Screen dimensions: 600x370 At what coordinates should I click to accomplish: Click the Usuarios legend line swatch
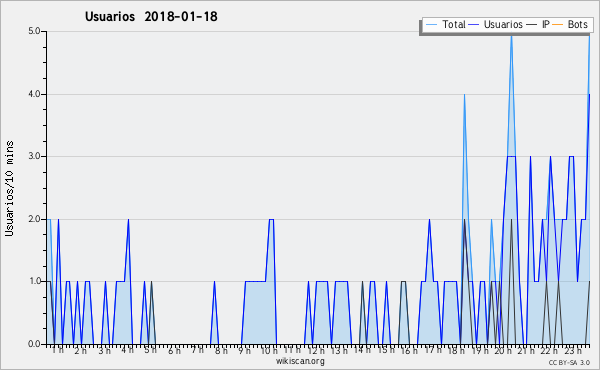474,24
